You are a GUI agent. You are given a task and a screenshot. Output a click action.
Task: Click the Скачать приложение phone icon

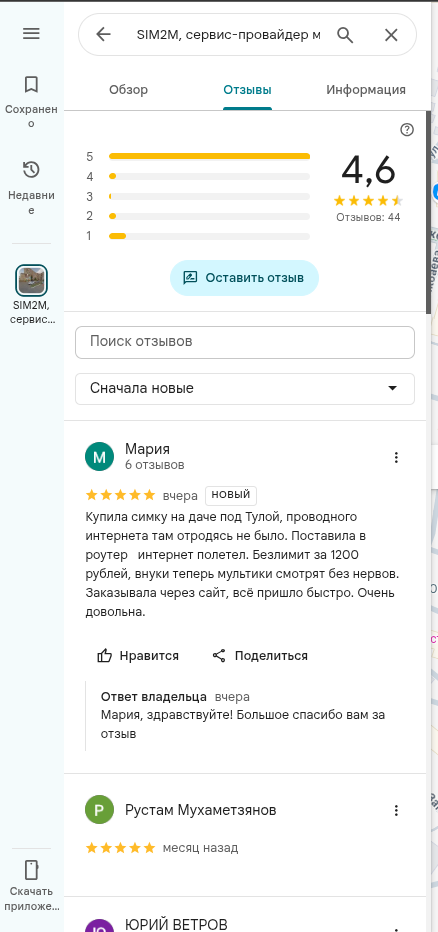(31, 870)
